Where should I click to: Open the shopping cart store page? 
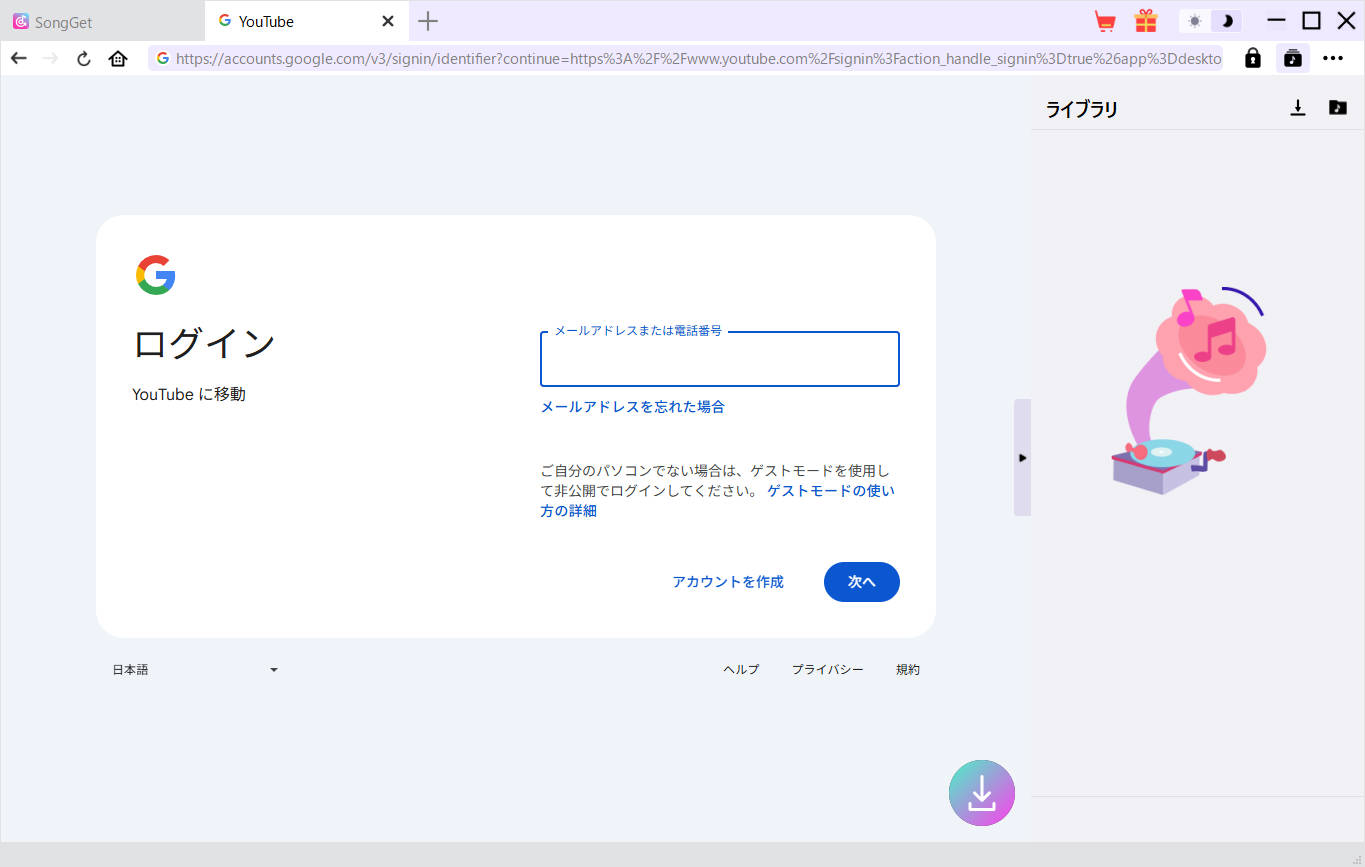point(1104,20)
